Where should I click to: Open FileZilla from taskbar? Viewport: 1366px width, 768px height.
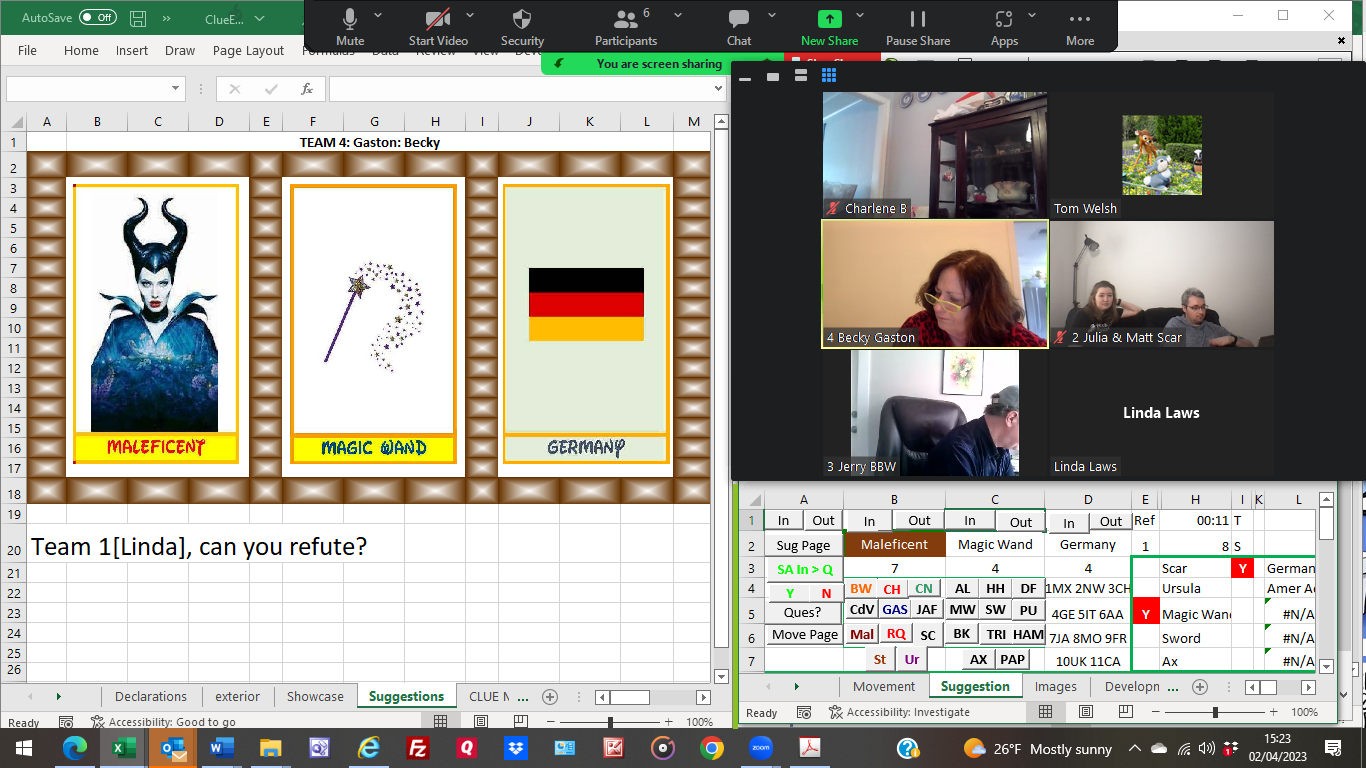[x=418, y=748]
